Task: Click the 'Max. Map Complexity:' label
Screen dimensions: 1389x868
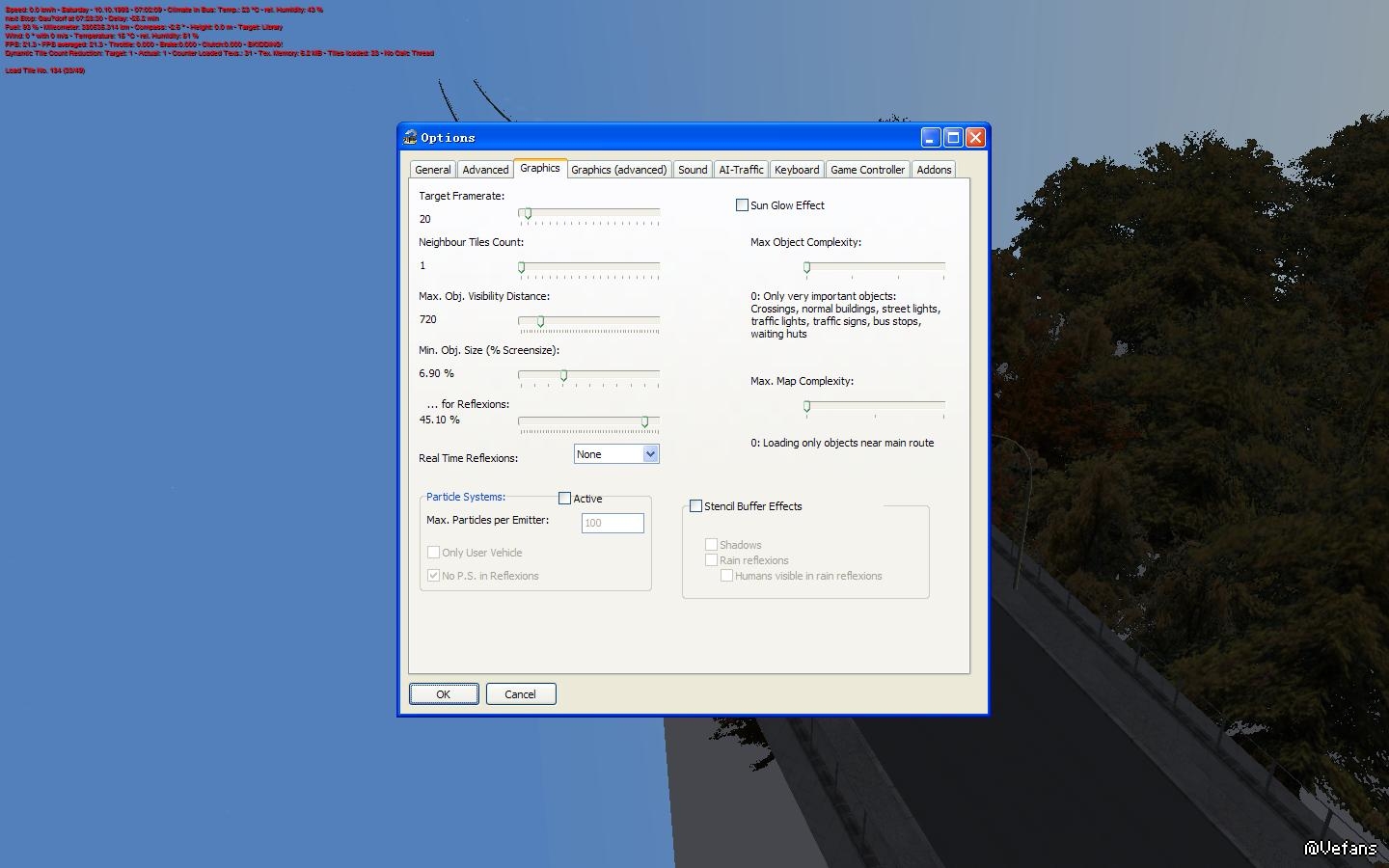Action: point(802,381)
